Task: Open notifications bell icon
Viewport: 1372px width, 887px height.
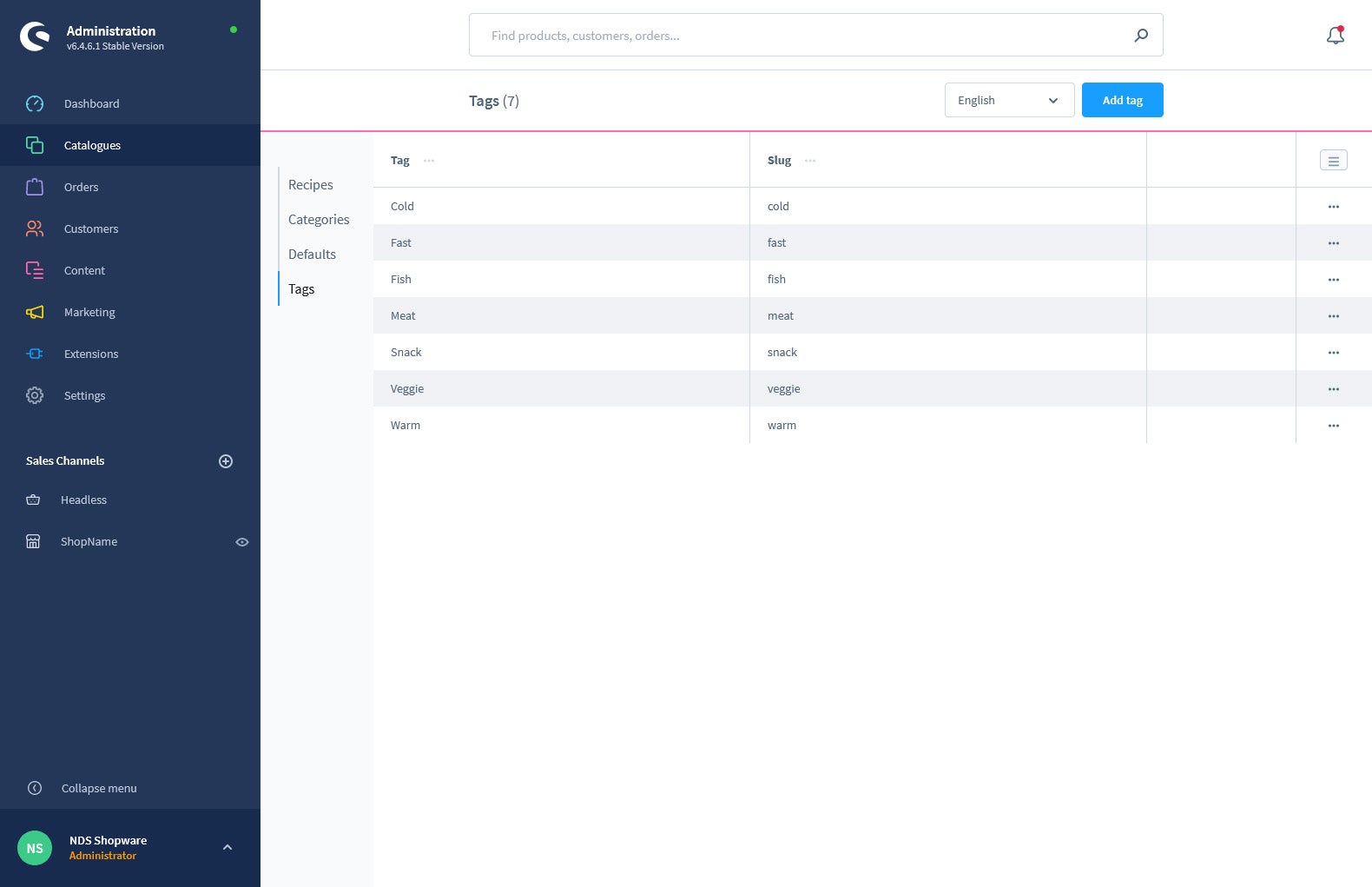Action: [1336, 35]
